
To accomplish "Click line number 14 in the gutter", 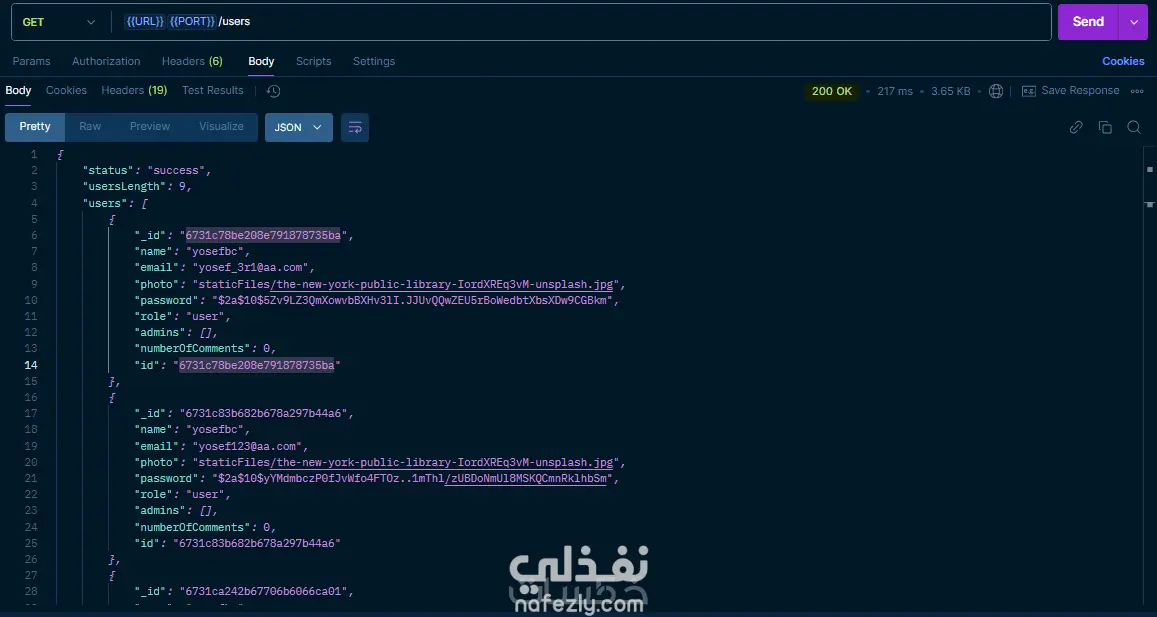I will tap(31, 365).
